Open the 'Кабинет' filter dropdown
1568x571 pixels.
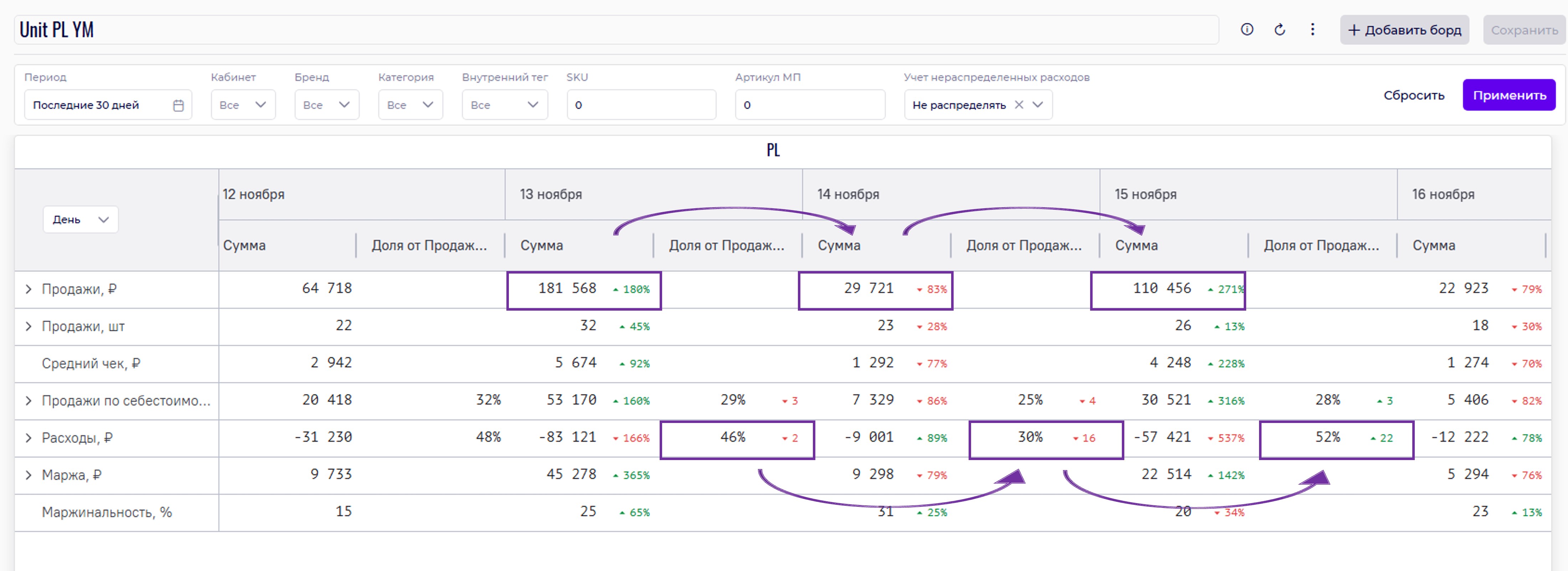(243, 105)
